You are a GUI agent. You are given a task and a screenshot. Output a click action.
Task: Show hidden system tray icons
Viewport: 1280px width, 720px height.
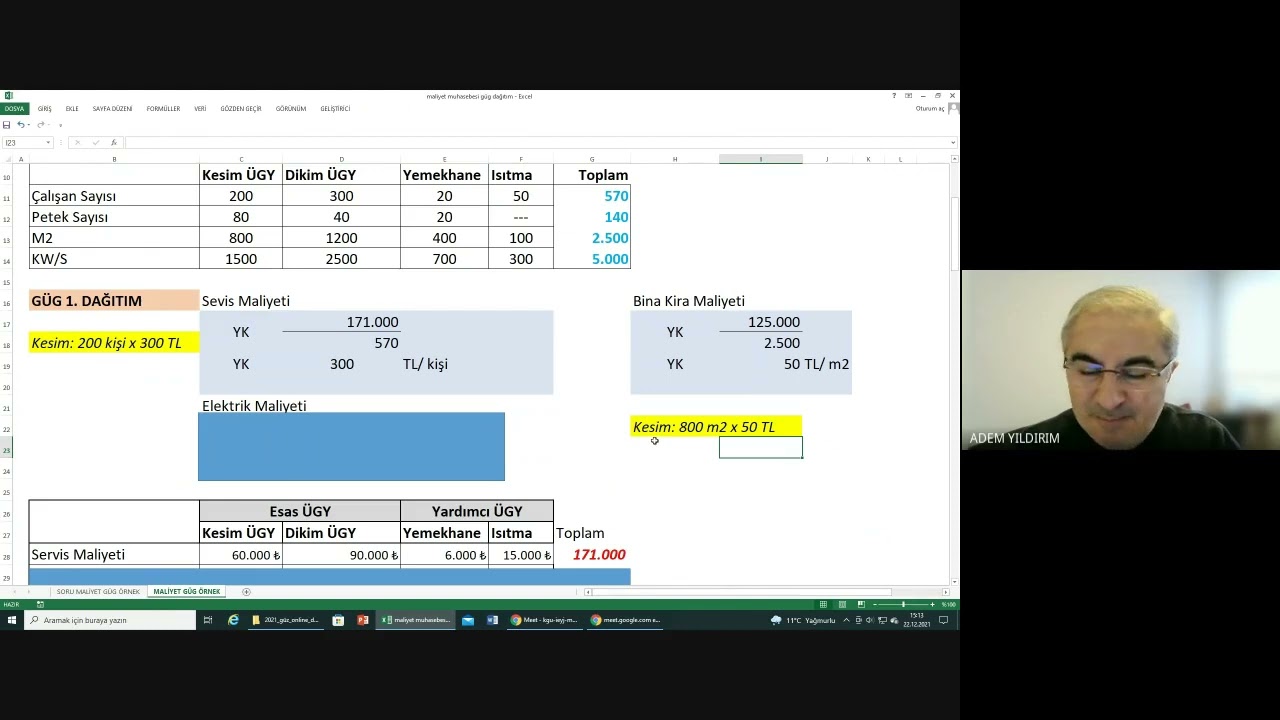pos(846,620)
